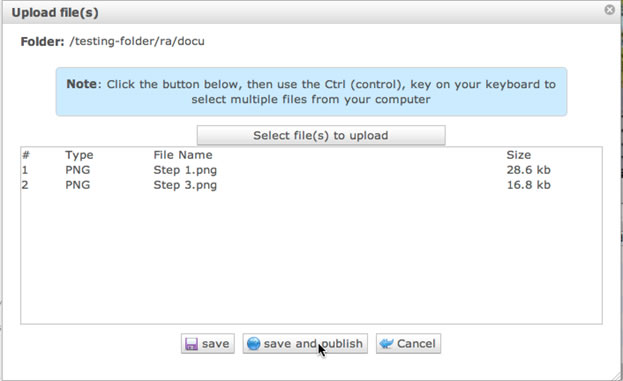Screen dimensions: 623x381
Task: Click the 28.6 kb size entry
Action: tap(528, 170)
